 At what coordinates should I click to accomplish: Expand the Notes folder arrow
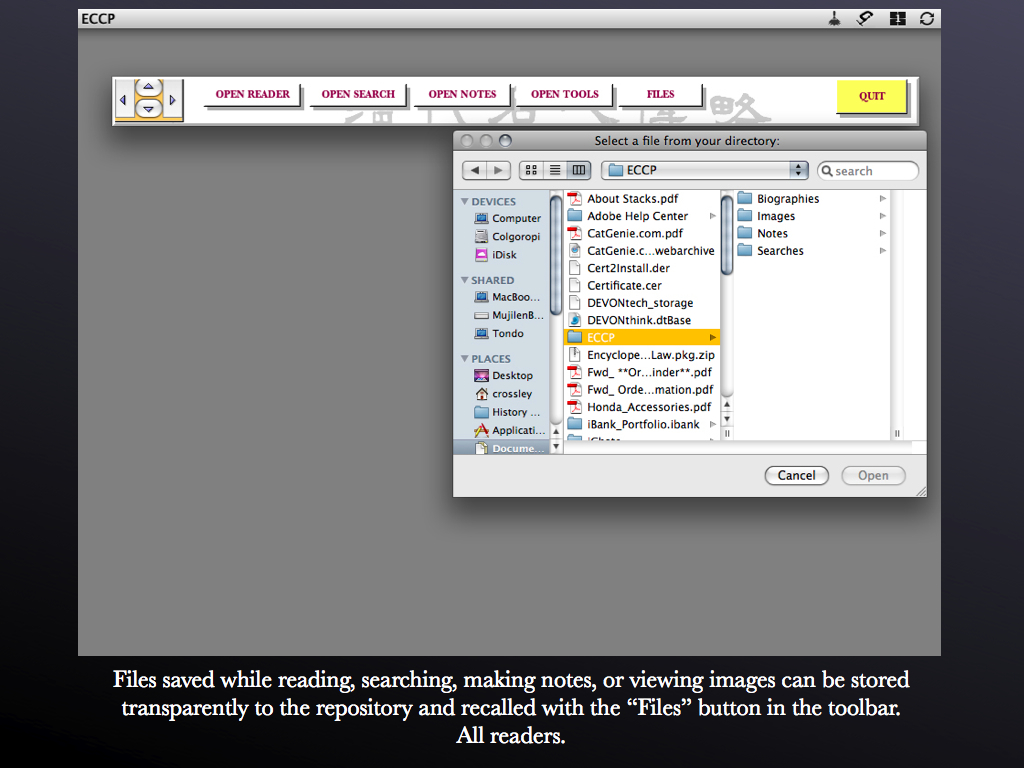tap(882, 233)
